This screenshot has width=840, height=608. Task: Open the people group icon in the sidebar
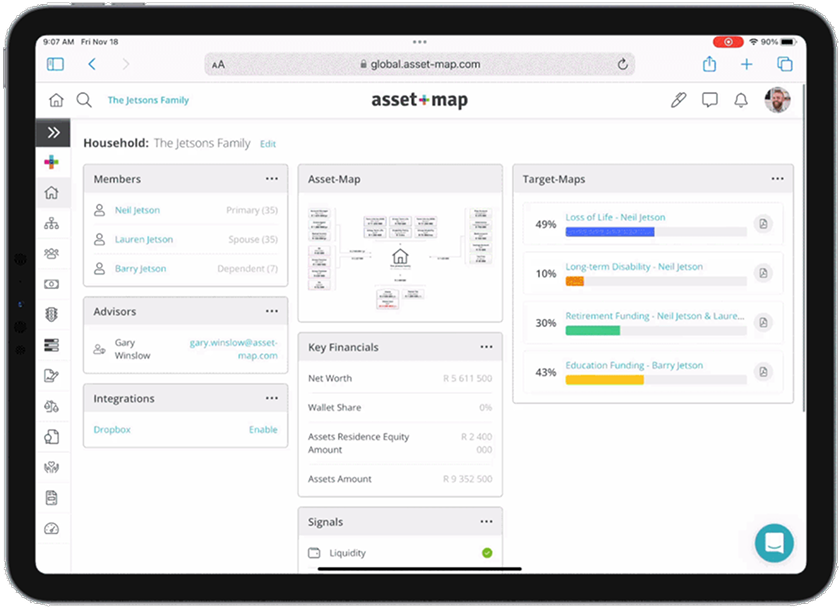(x=51, y=253)
